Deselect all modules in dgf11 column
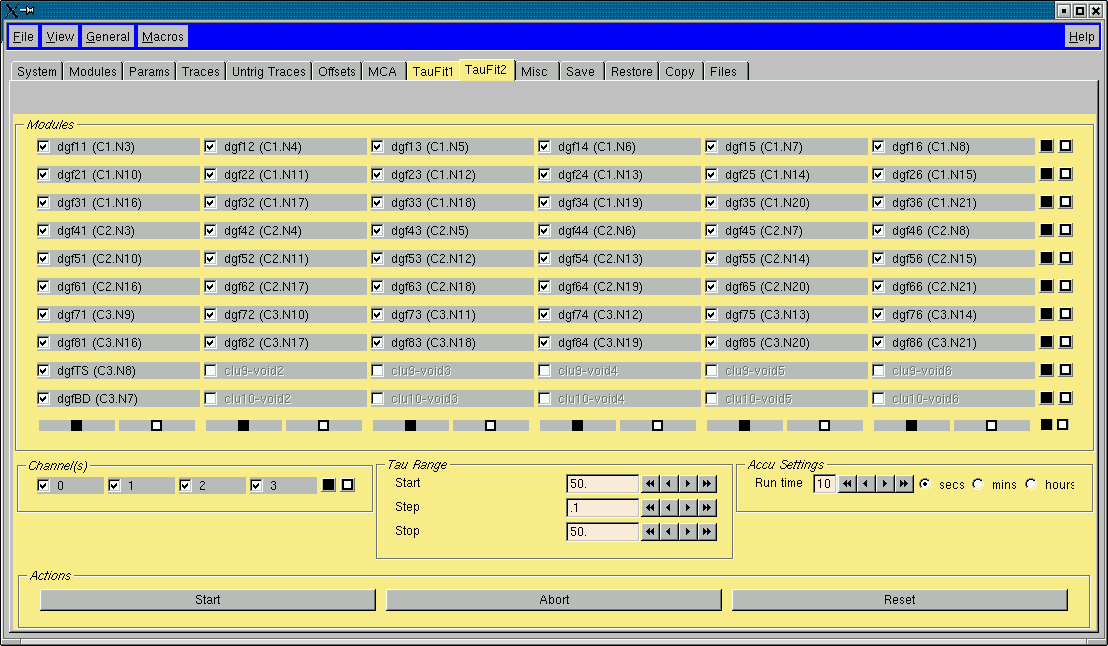 click(x=157, y=425)
